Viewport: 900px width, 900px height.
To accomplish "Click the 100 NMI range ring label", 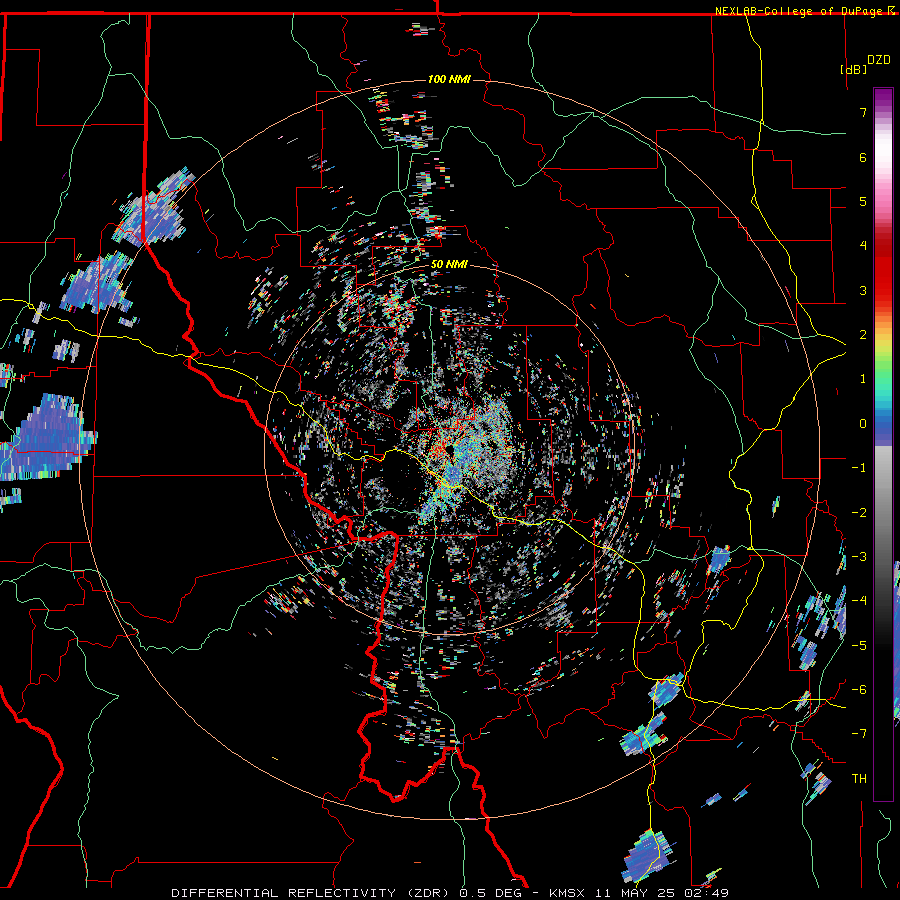I will pyautogui.click(x=449, y=79).
